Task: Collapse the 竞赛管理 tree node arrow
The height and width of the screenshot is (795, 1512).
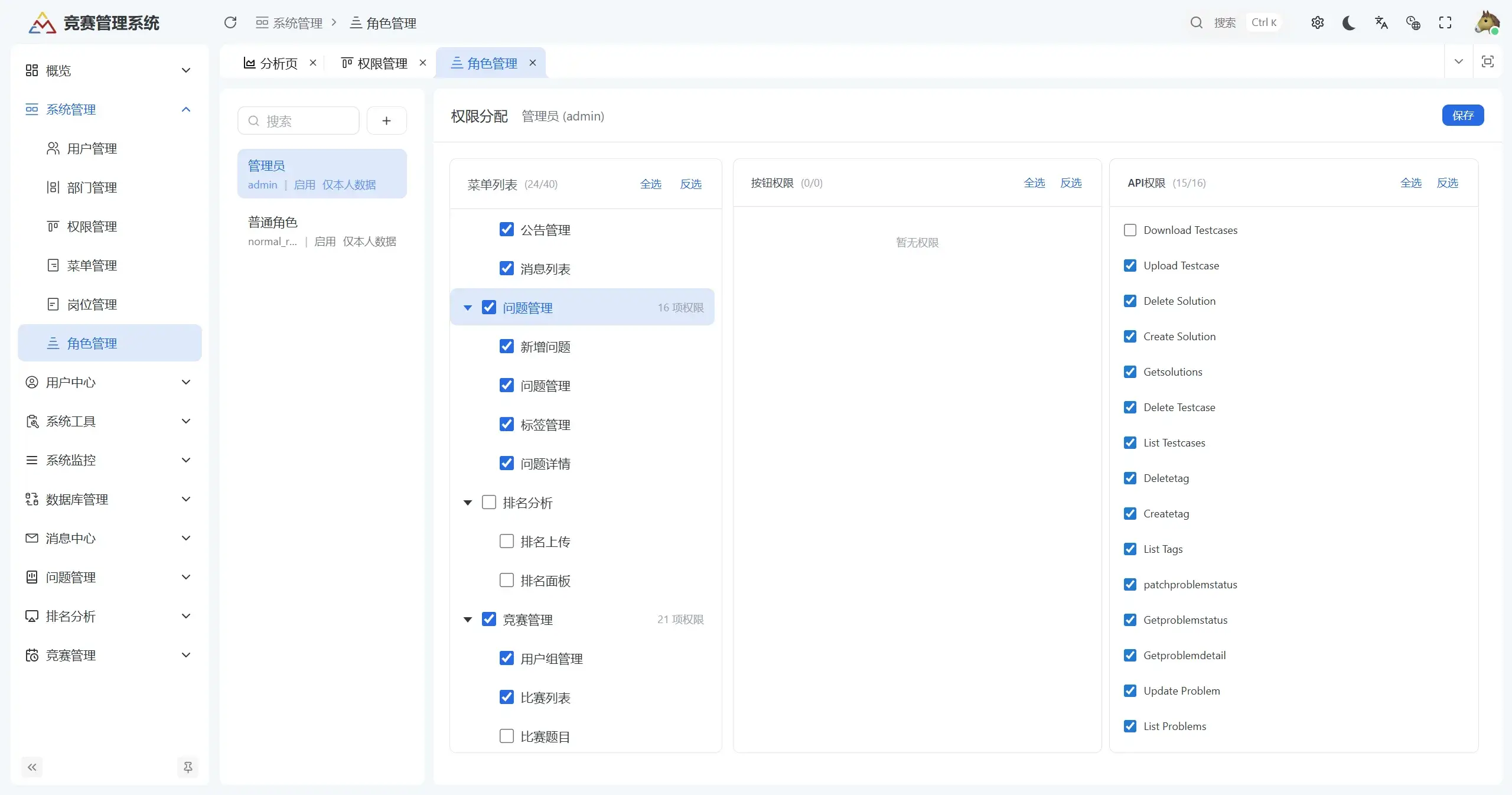Action: tap(468, 620)
